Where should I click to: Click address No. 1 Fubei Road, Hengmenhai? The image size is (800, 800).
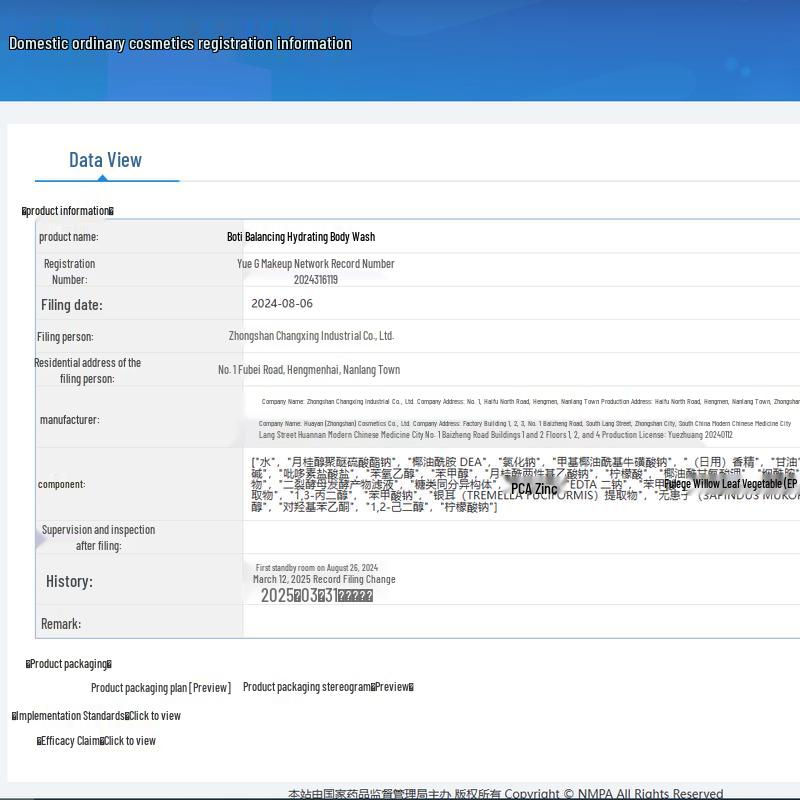click(309, 370)
